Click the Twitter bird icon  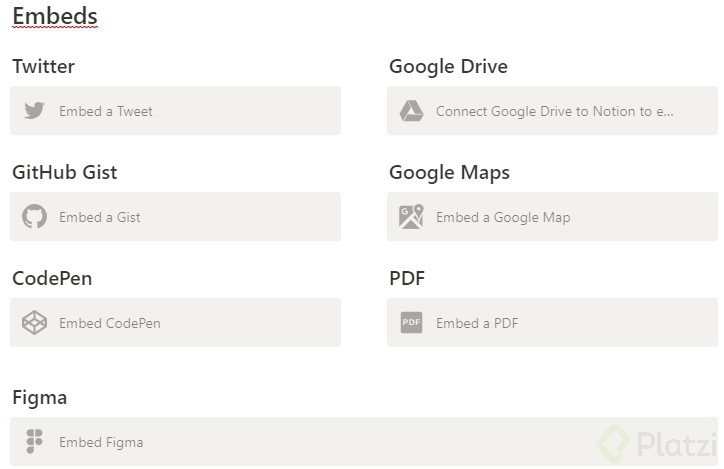click(x=35, y=111)
